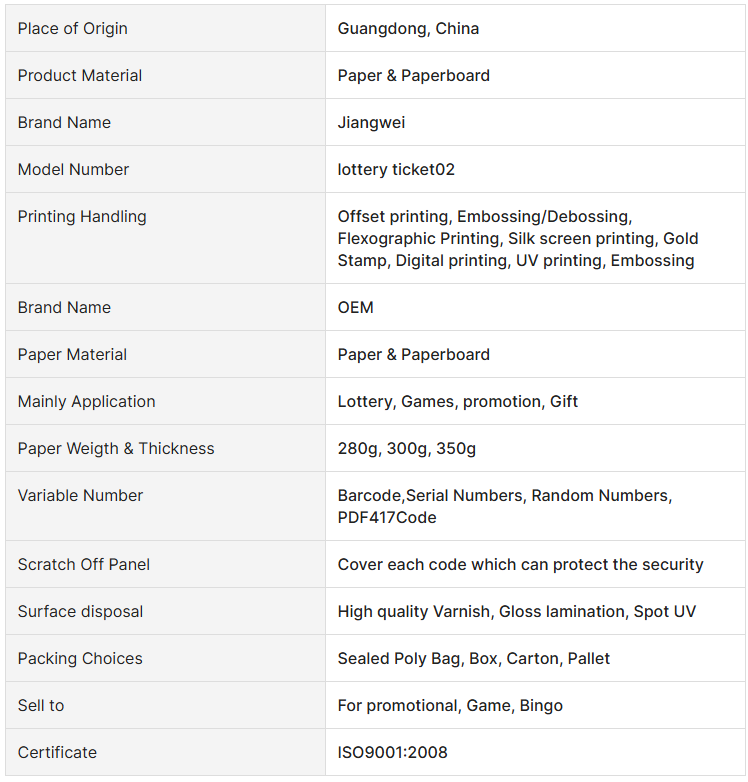Viewport: 748px width, 782px height.
Task: Select the Lottery, Games, promotion, Gift value
Action: 458,401
